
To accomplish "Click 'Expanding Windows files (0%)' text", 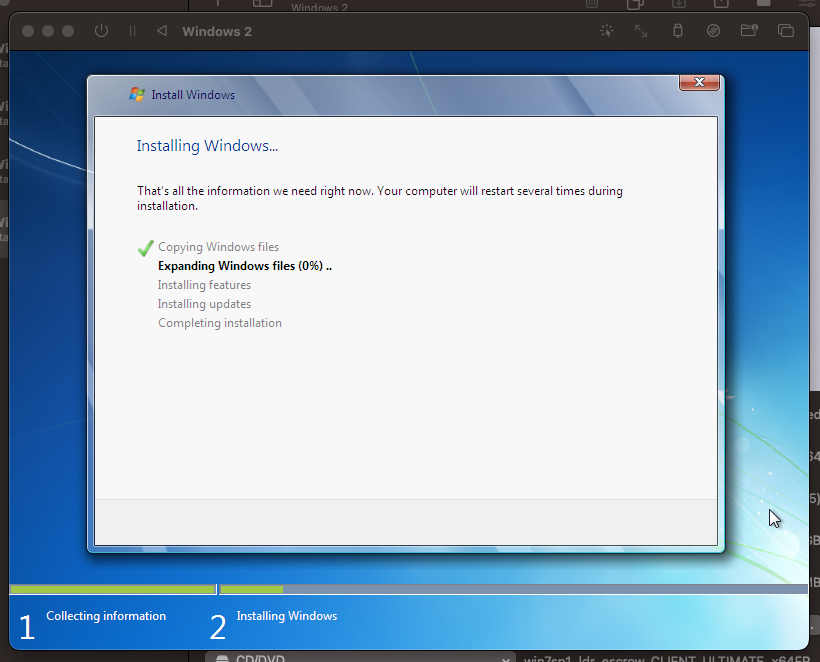I will click(x=245, y=266).
